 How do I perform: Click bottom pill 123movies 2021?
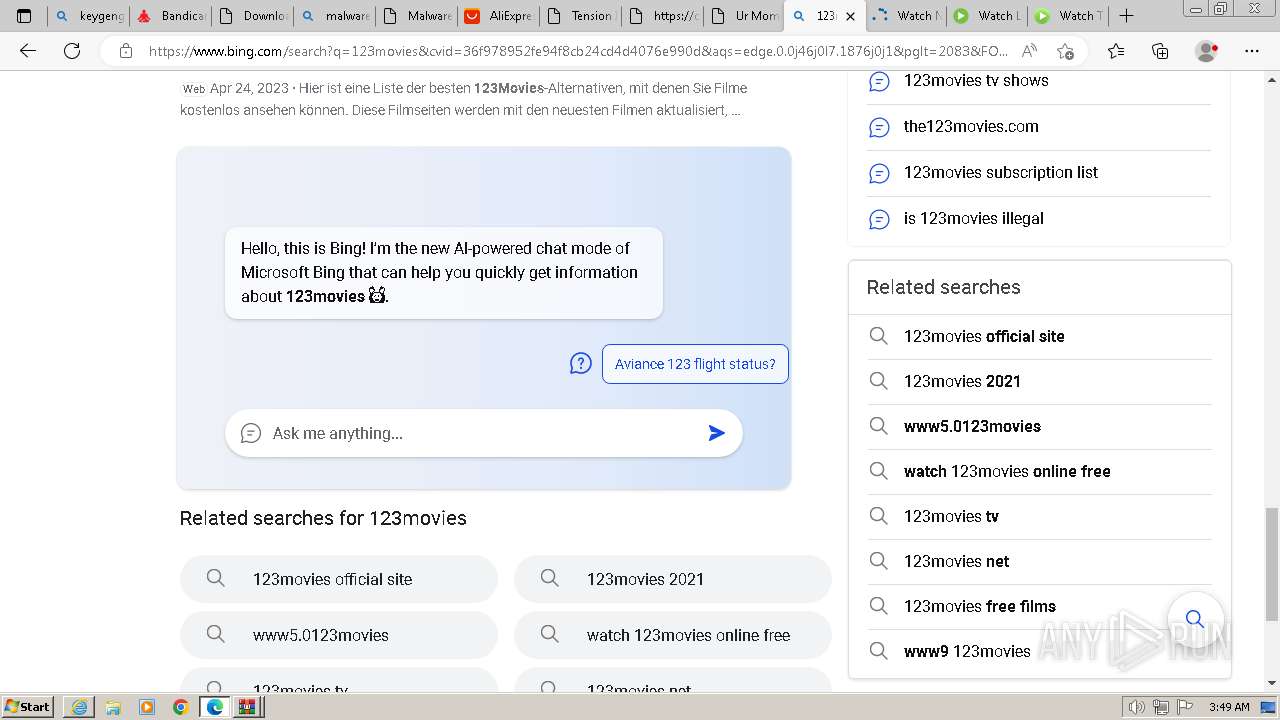pyautogui.click(x=673, y=579)
